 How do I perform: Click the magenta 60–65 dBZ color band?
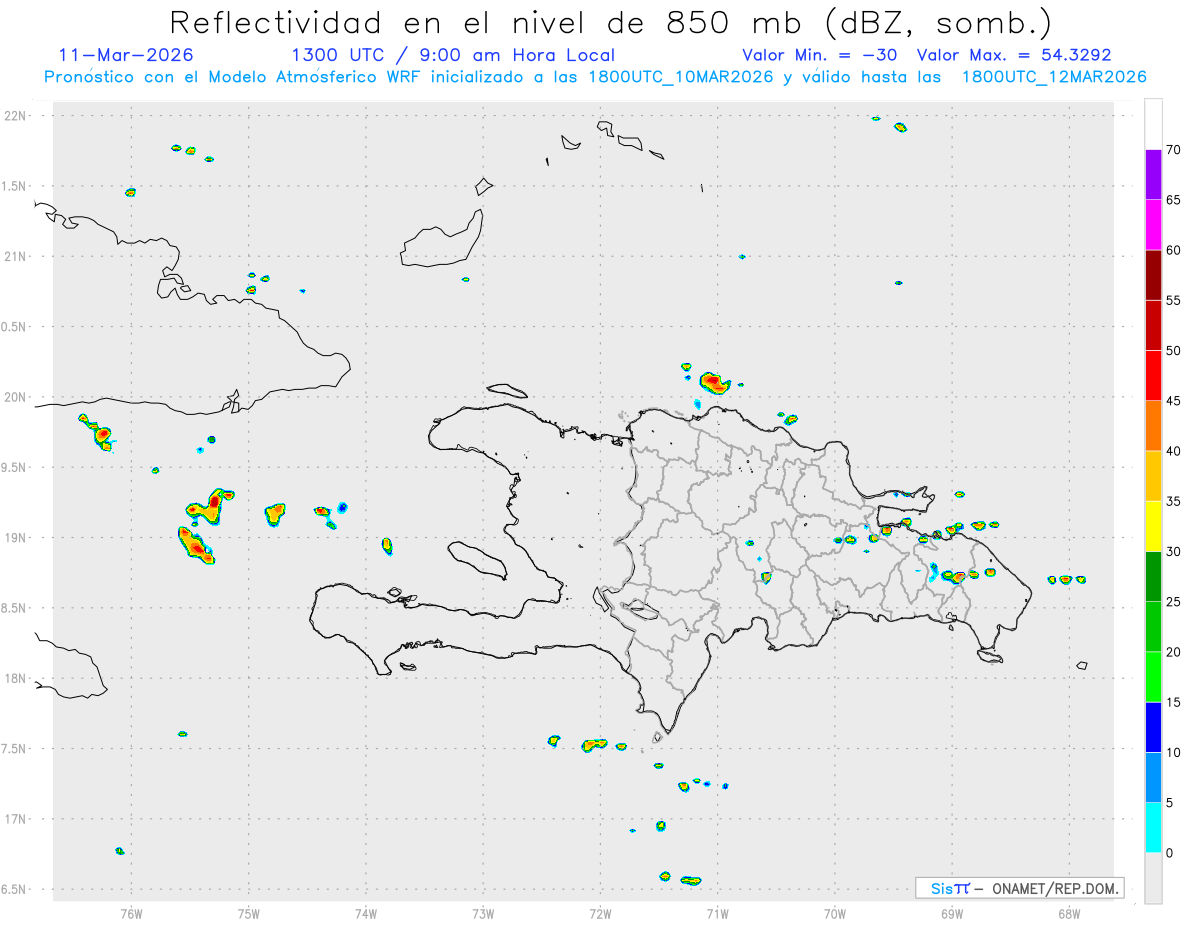tap(1153, 225)
